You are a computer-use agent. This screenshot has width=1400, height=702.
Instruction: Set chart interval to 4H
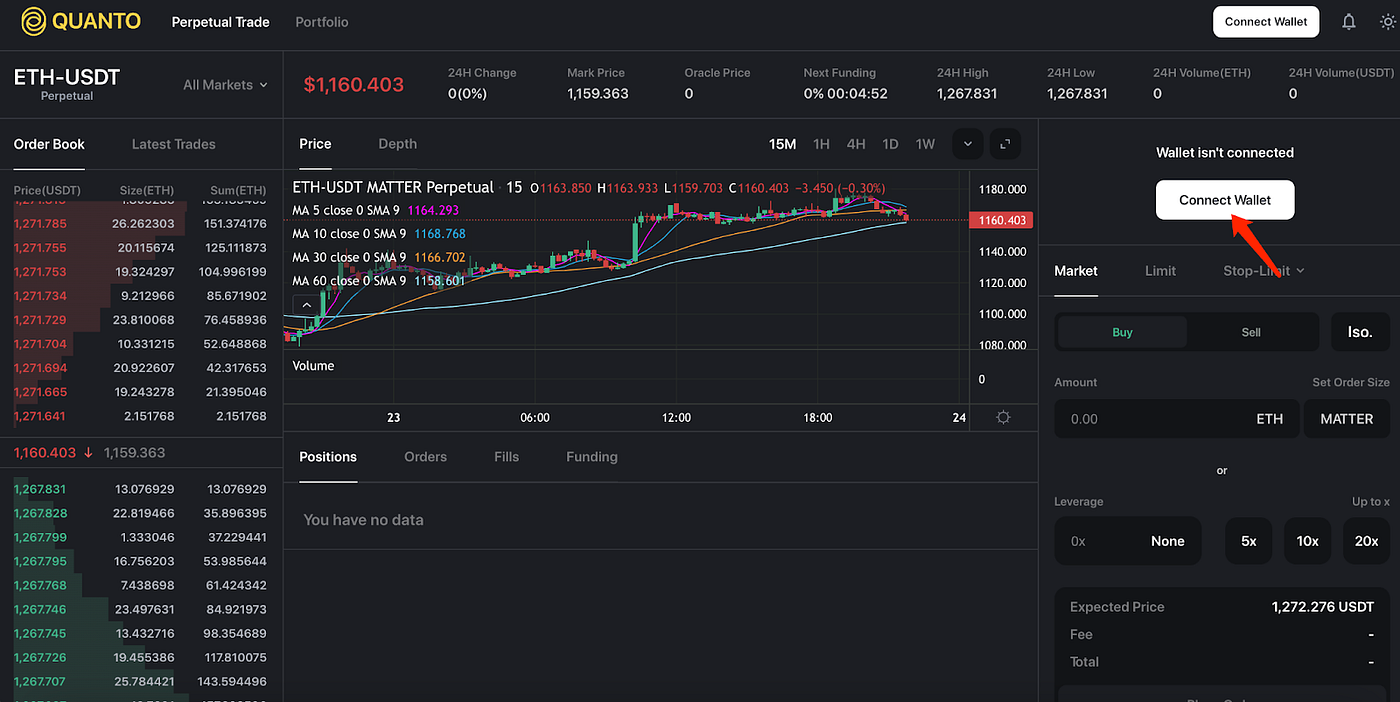coord(856,144)
